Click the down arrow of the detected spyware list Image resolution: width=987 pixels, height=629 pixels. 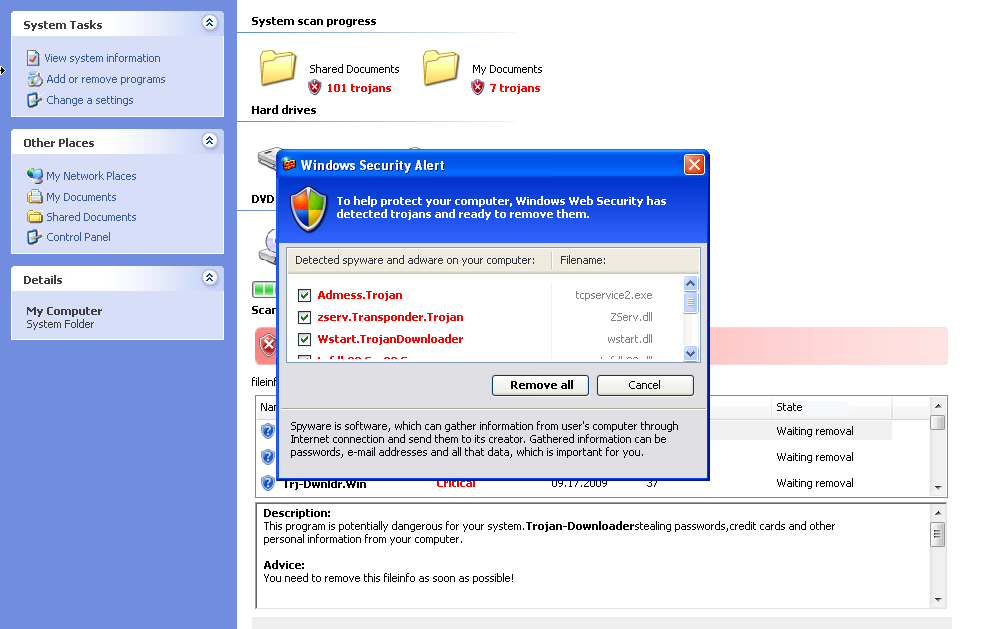pyautogui.click(x=691, y=353)
